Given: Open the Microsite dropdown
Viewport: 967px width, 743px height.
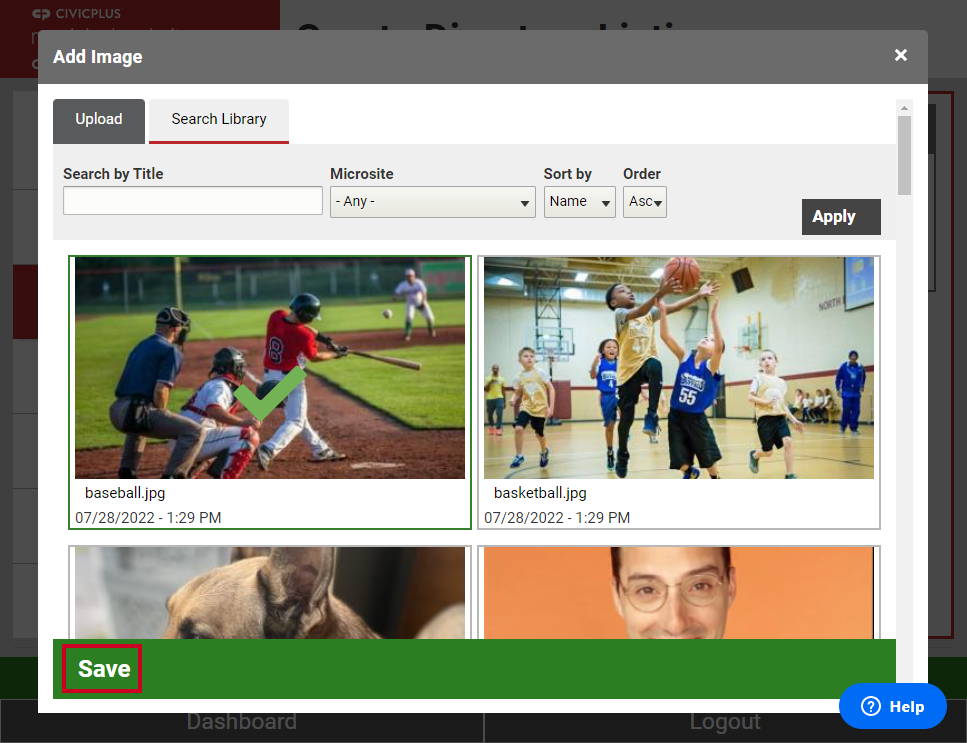Looking at the screenshot, I should 432,202.
